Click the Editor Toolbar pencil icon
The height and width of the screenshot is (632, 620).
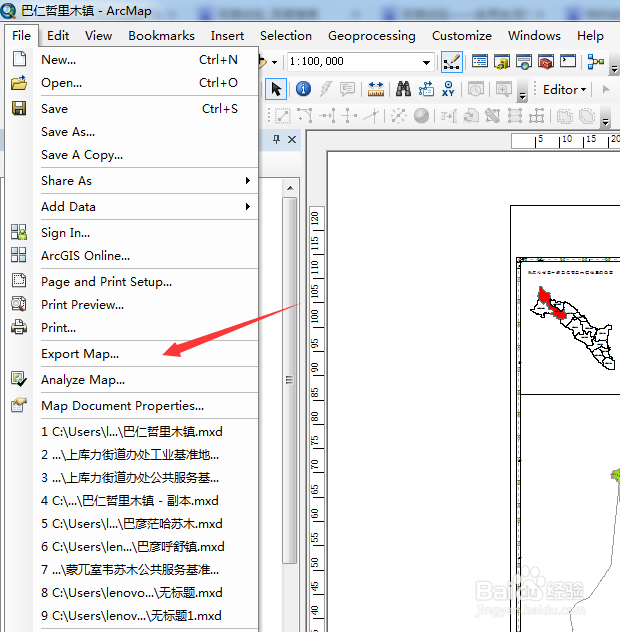(451, 62)
